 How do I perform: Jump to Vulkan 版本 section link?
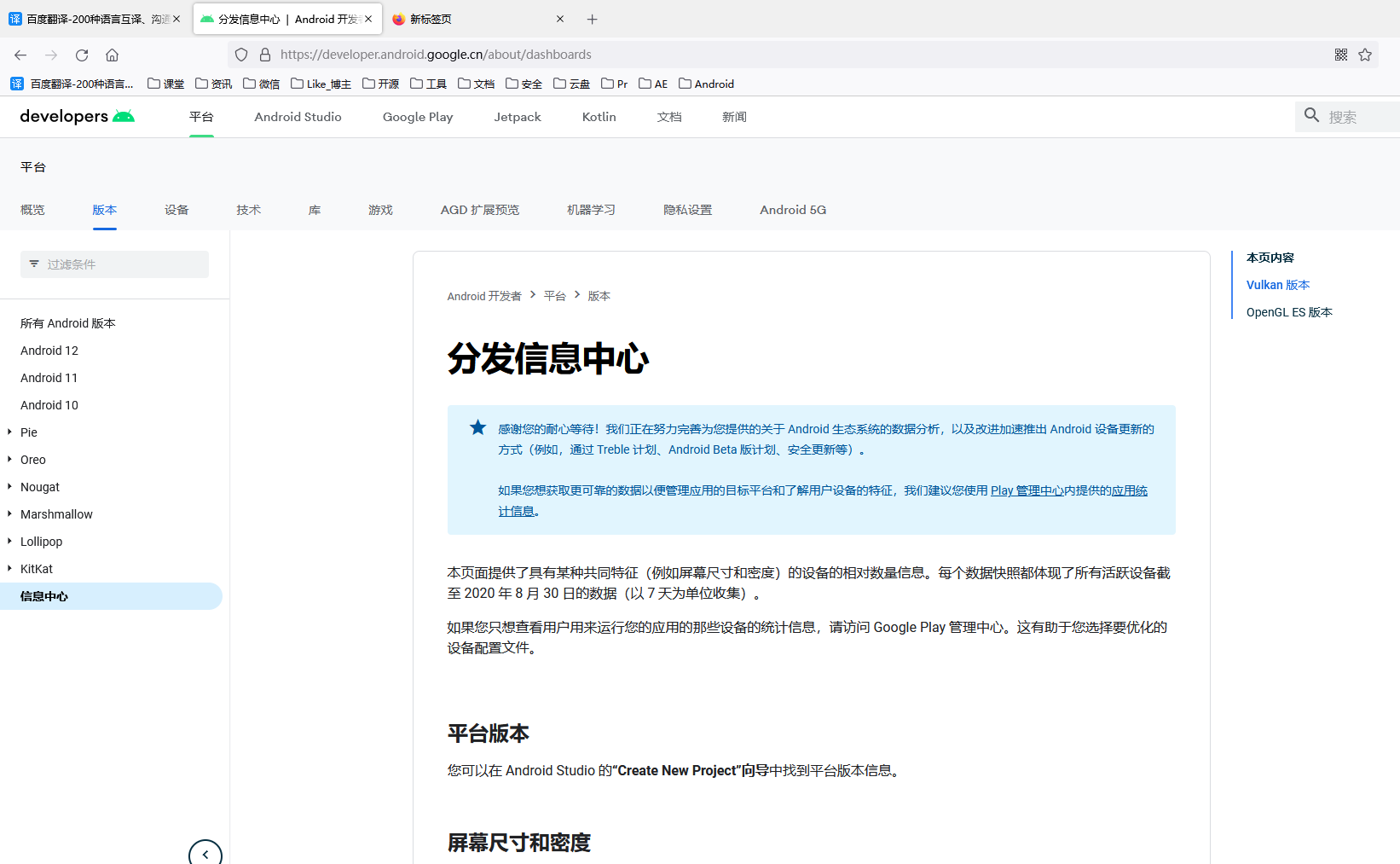coord(1278,285)
